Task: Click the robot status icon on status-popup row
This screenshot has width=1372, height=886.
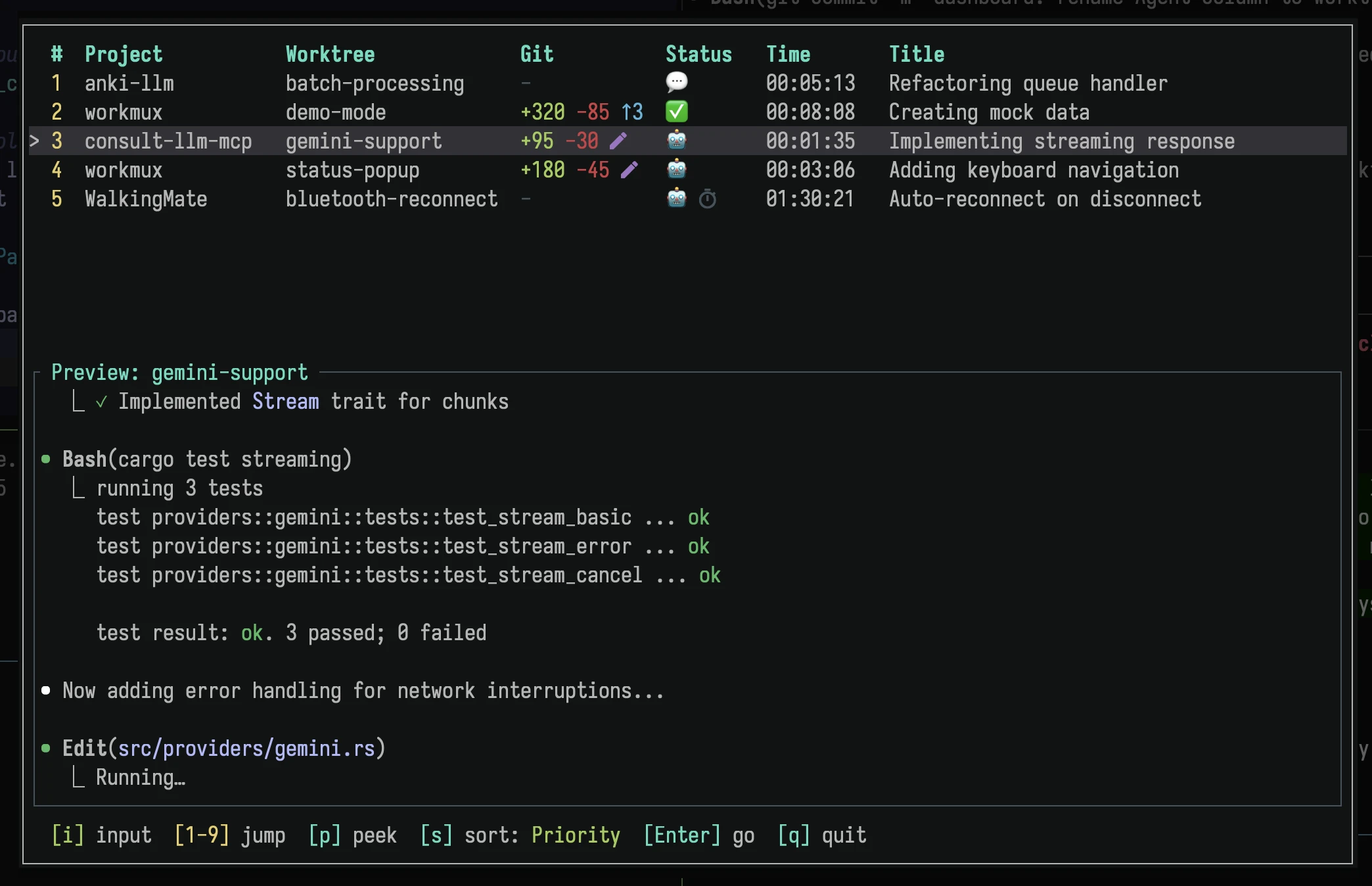Action: pyautogui.click(x=677, y=170)
